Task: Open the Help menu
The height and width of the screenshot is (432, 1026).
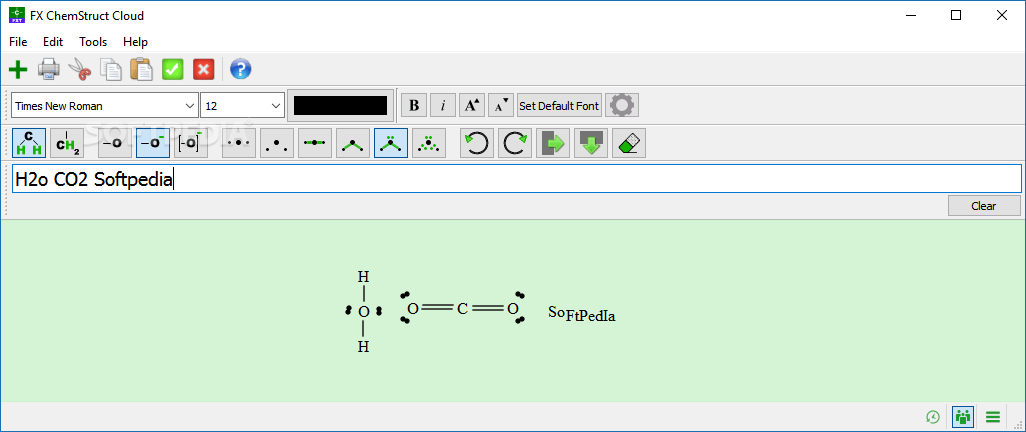Action: [x=135, y=42]
